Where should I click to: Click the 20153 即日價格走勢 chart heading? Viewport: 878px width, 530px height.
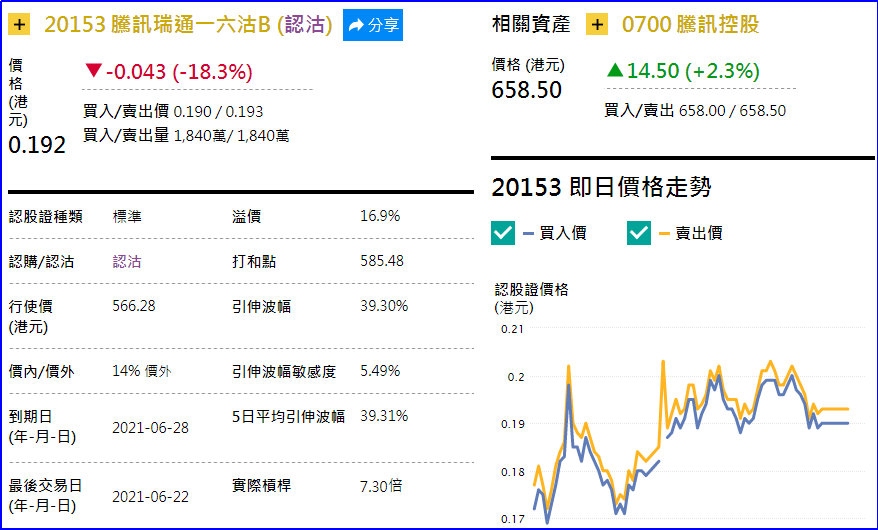click(x=601, y=187)
